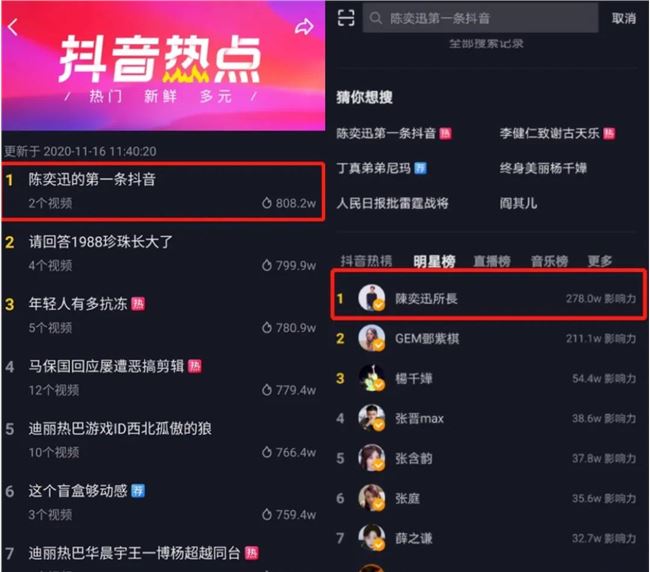650x572 pixels.
Task: Open 陈奕迅所長 avatar in star ranking
Action: [371, 298]
